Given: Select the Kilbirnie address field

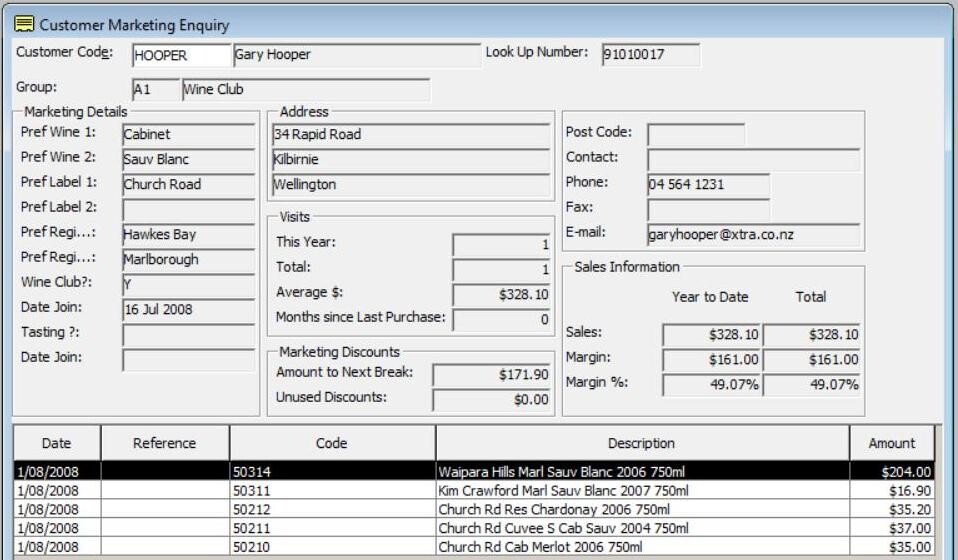Looking at the screenshot, I should click(411, 159).
